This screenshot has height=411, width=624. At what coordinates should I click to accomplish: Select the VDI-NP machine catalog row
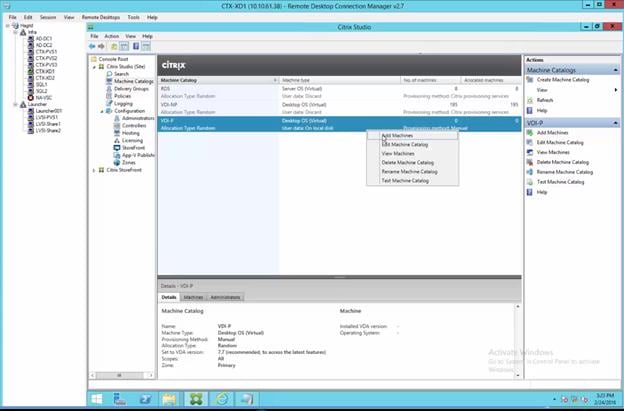pos(339,108)
